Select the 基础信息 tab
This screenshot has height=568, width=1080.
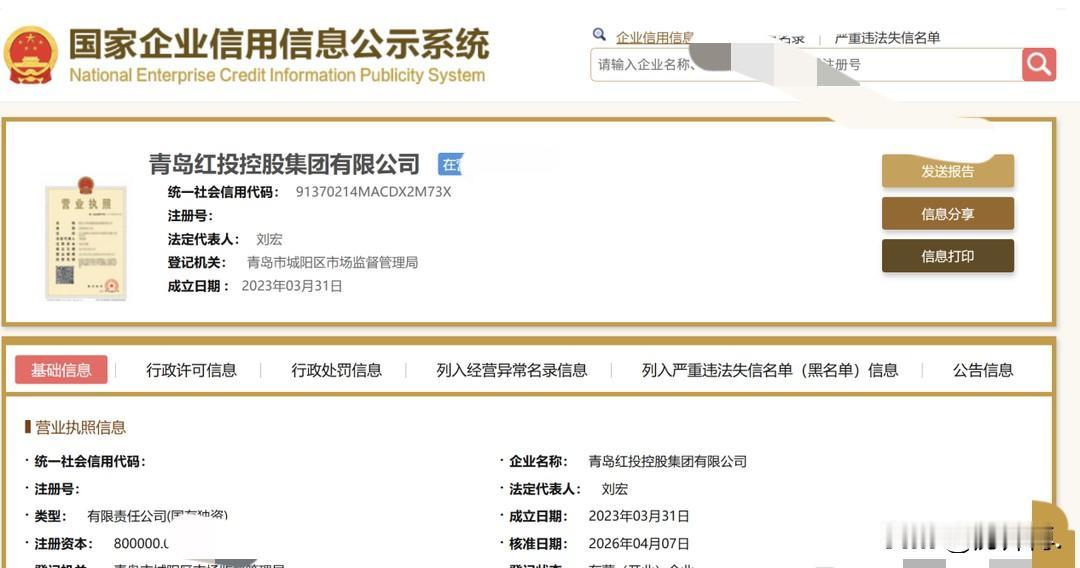(61, 370)
